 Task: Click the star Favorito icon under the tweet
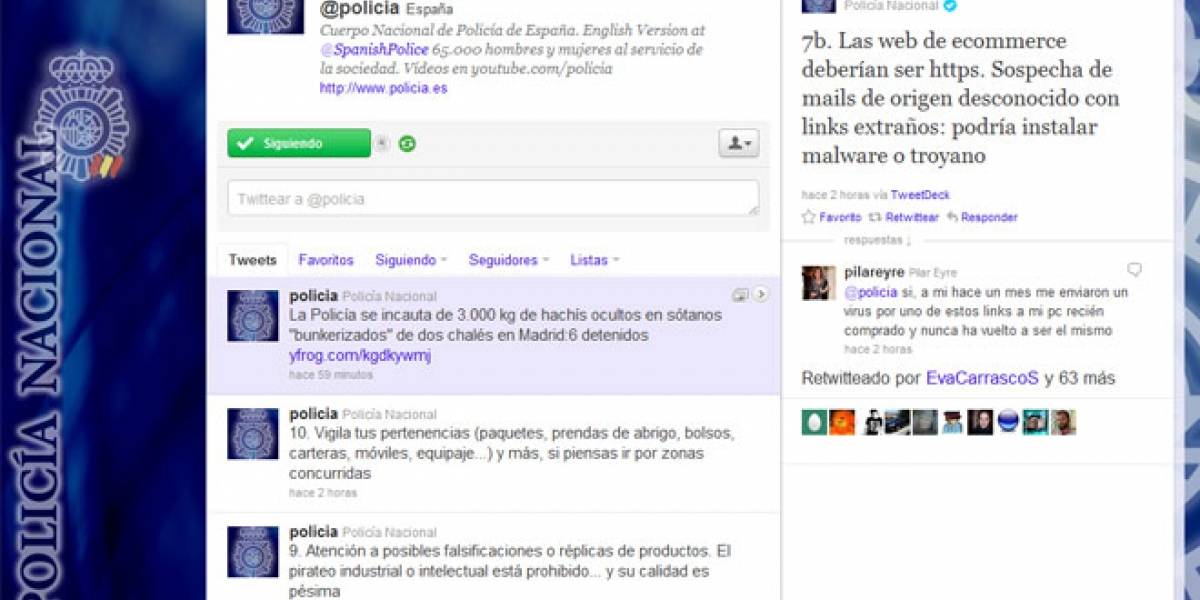(808, 217)
